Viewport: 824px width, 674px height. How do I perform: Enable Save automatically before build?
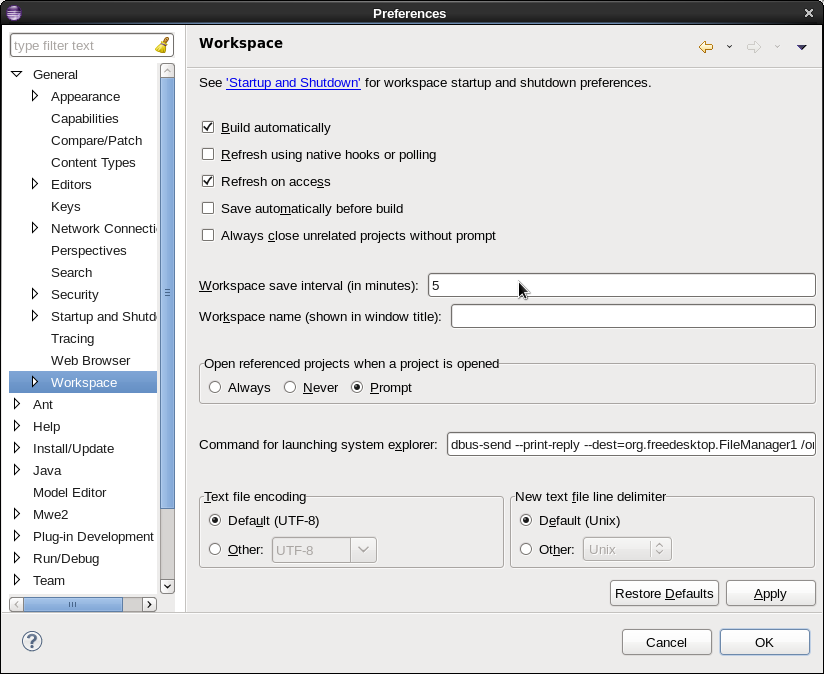coord(208,208)
